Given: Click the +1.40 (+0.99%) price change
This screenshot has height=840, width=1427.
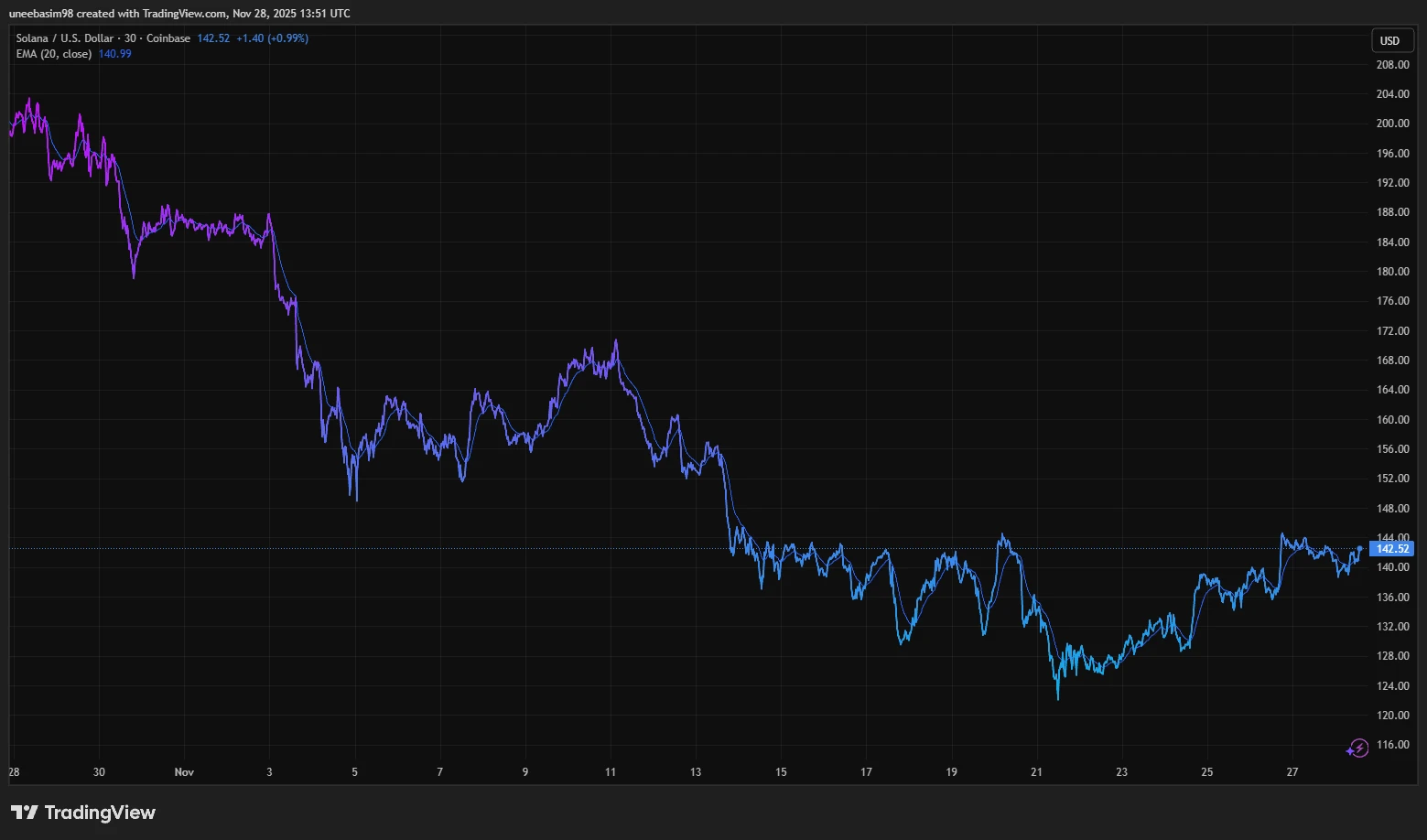Looking at the screenshot, I should tap(272, 38).
